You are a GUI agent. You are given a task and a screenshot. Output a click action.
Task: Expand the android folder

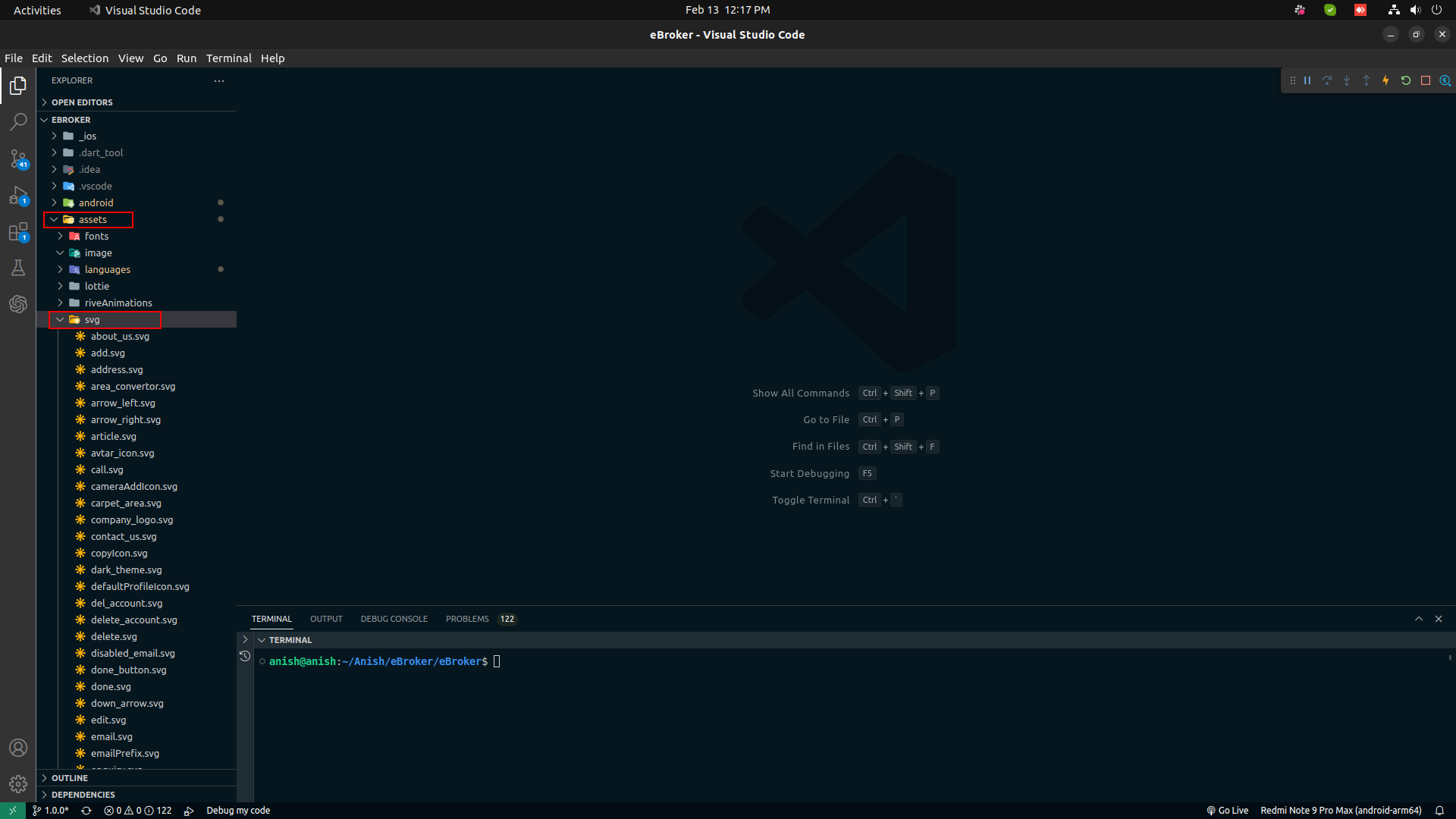136,202
